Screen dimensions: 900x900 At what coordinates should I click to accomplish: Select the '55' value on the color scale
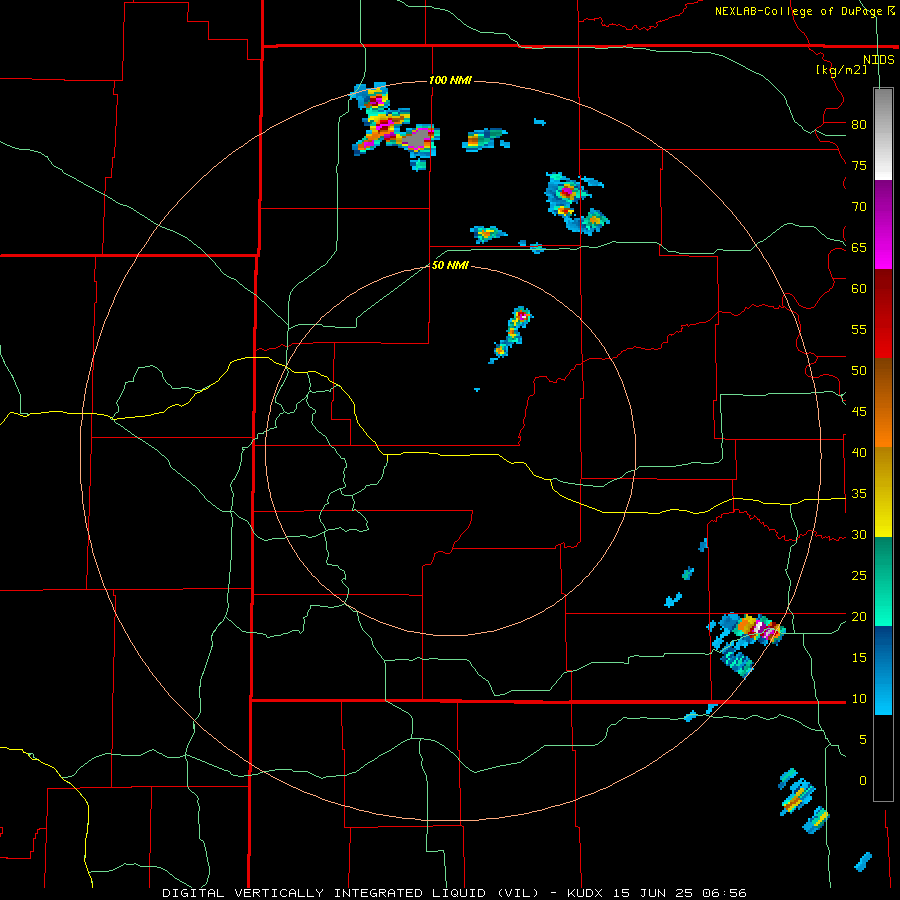(859, 329)
